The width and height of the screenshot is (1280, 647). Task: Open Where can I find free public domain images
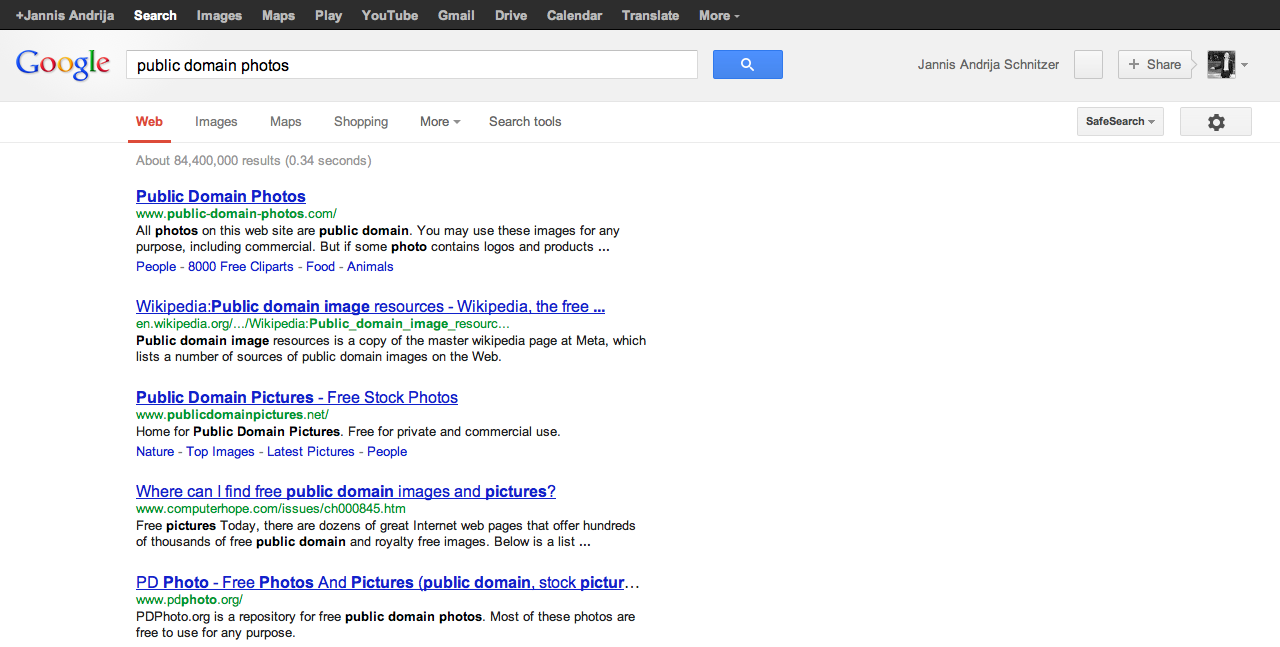click(x=346, y=492)
